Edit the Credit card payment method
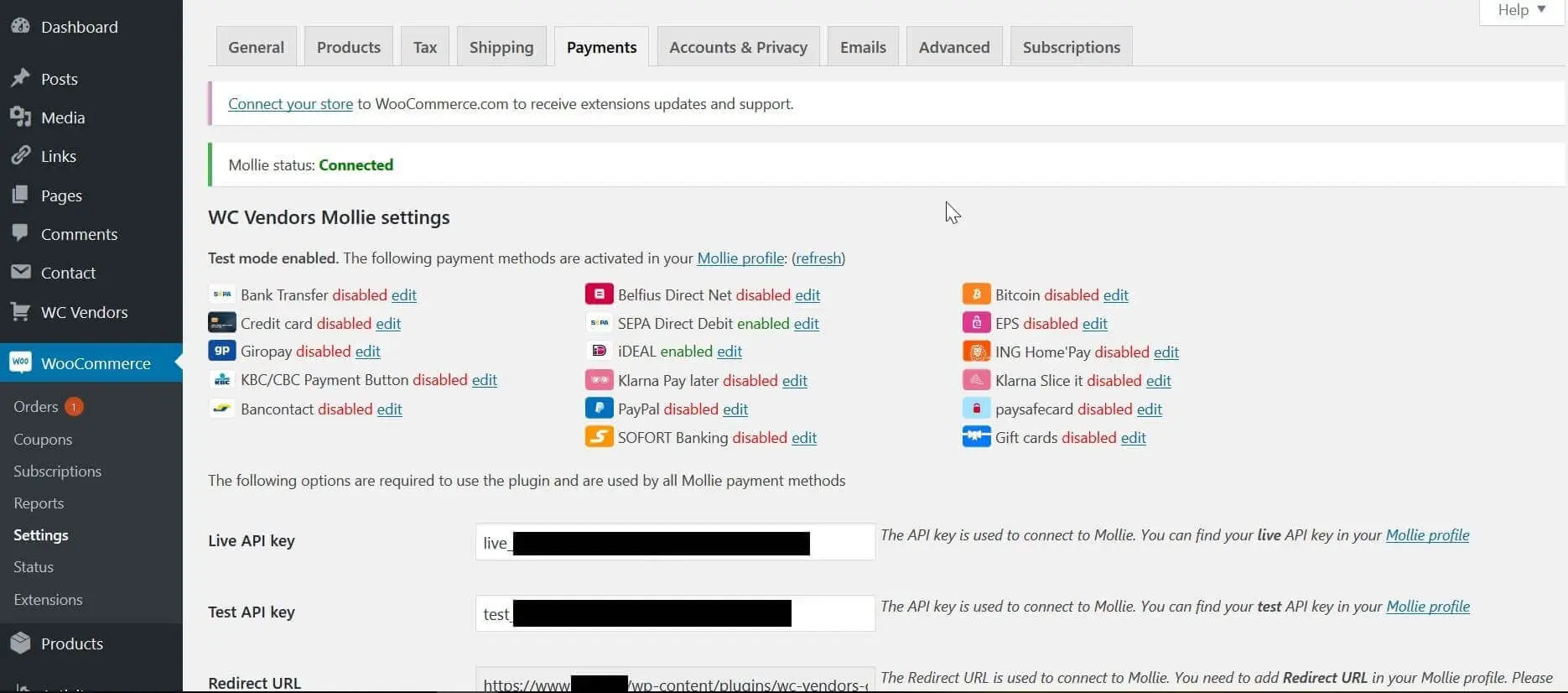 click(x=388, y=324)
